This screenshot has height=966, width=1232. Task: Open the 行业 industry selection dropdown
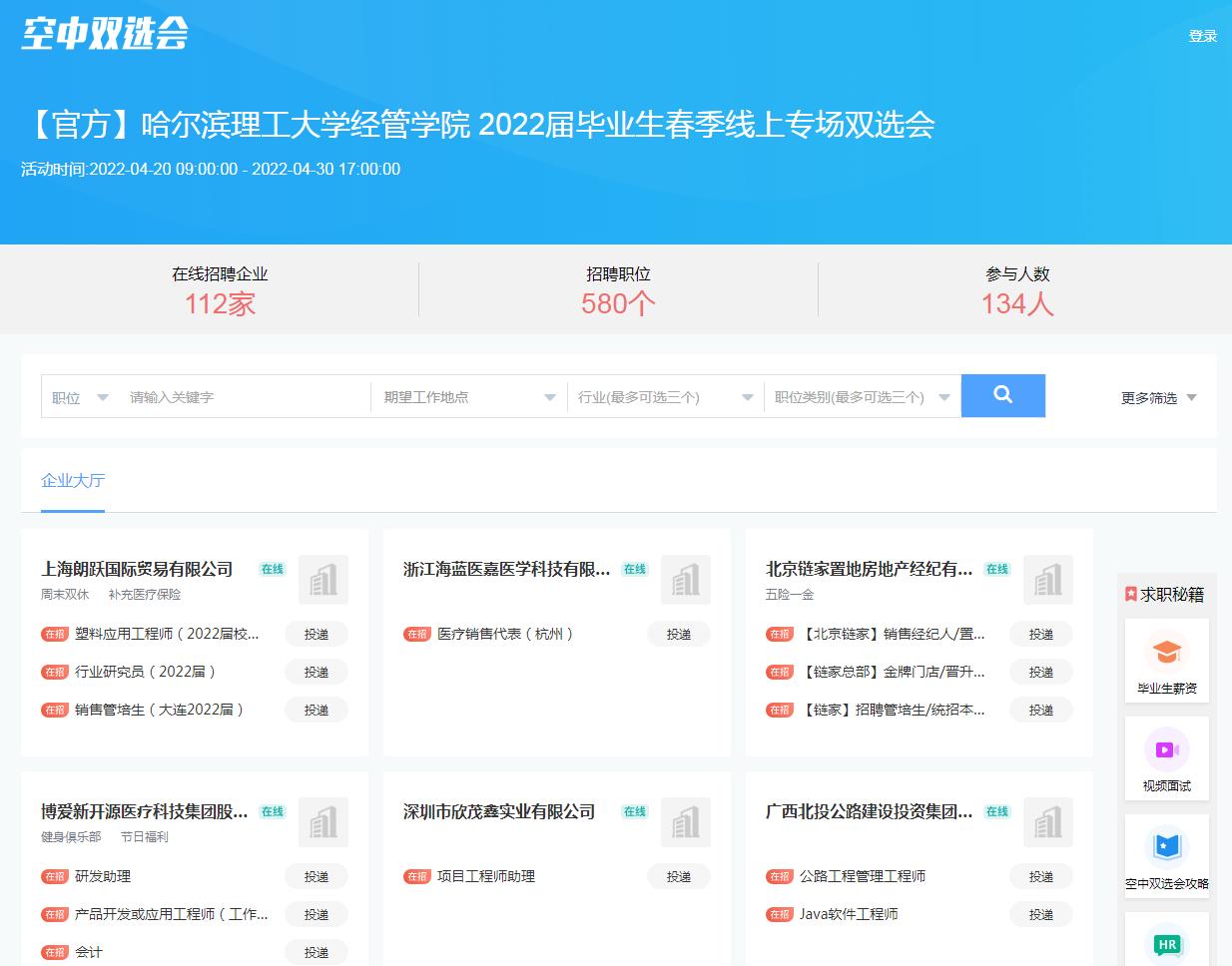pyautogui.click(x=665, y=397)
